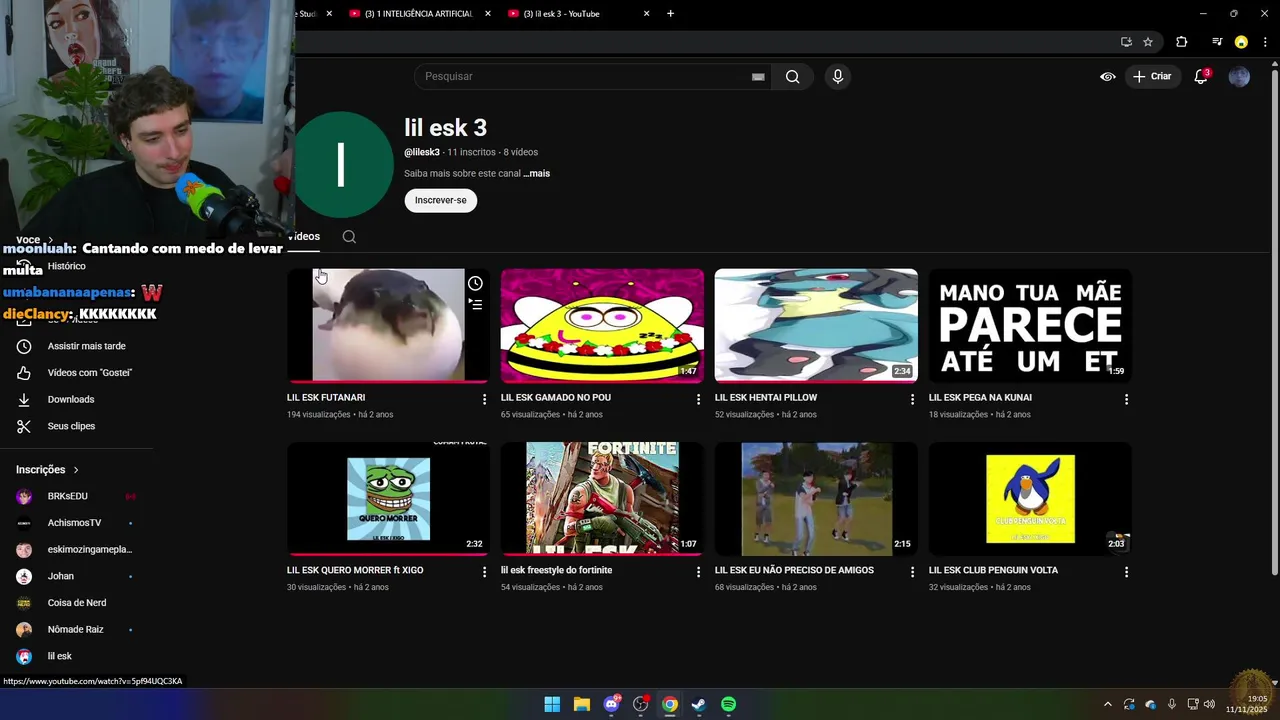The width and height of the screenshot is (1280, 720).
Task: Go to AchismosTV subscription channel
Action: click(74, 523)
